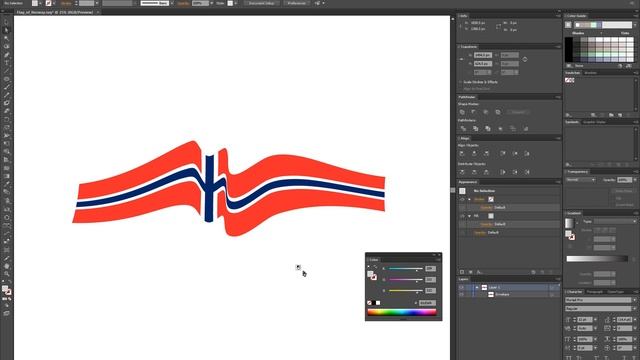The image size is (640, 360).
Task: Hide the Envelope sublayer
Action: click(x=462, y=294)
